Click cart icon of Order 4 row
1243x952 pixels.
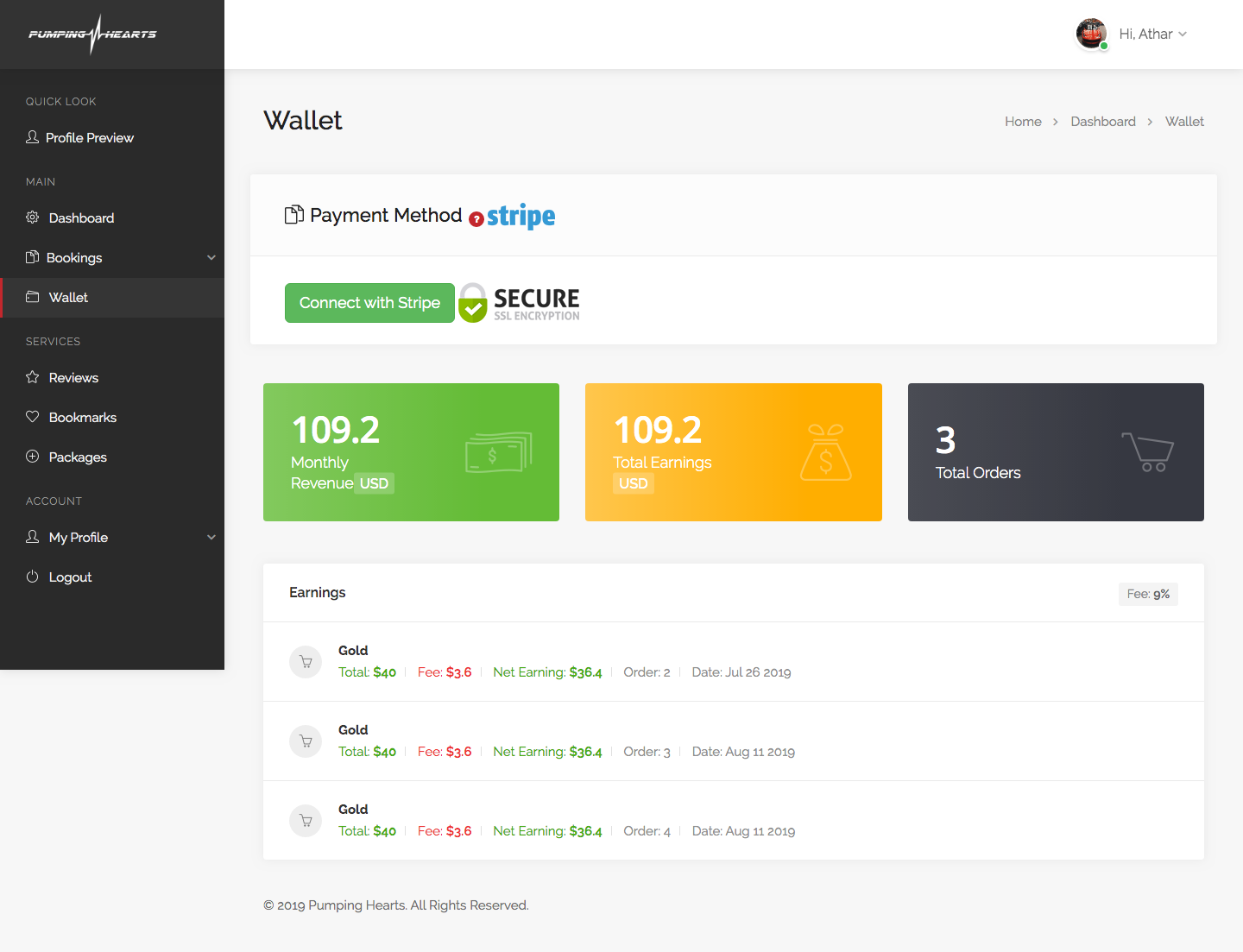click(x=306, y=821)
